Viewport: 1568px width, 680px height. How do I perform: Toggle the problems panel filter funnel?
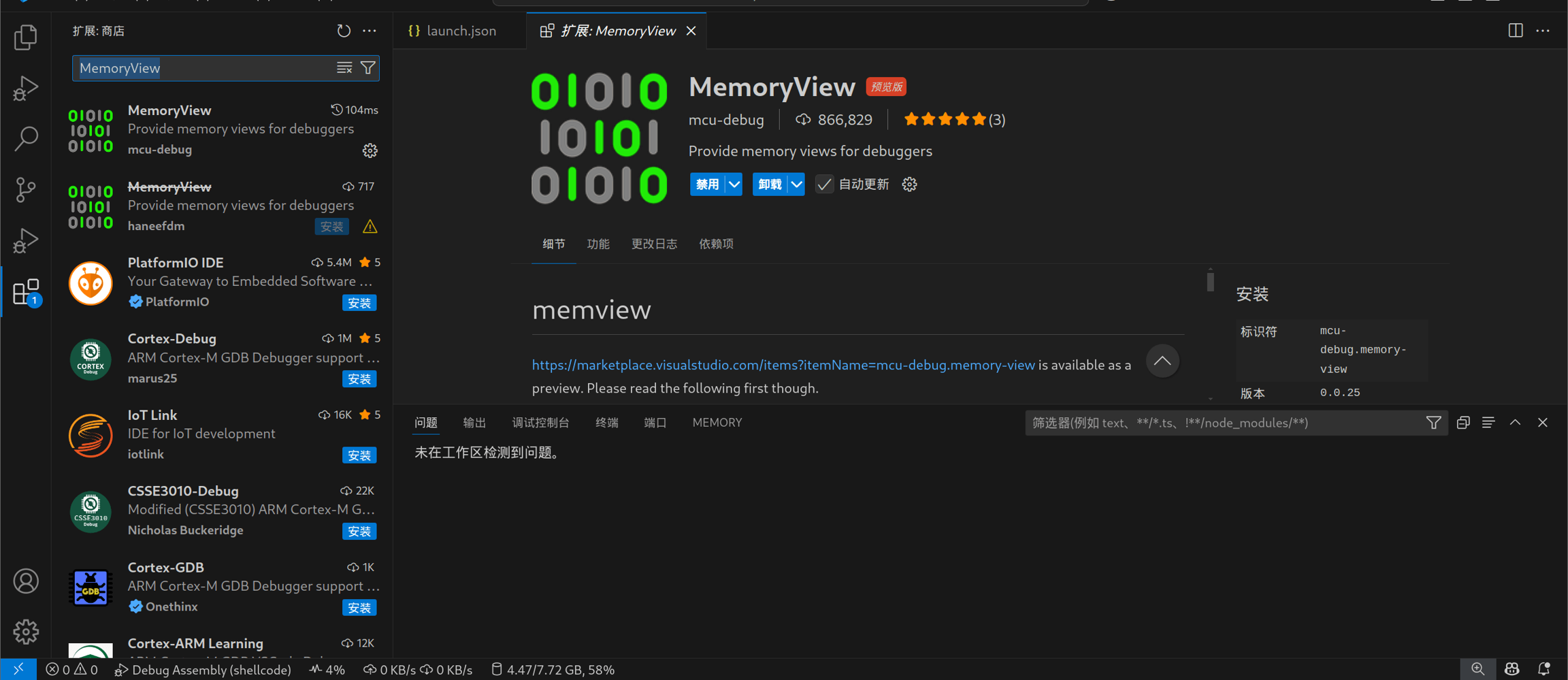pyautogui.click(x=1433, y=423)
